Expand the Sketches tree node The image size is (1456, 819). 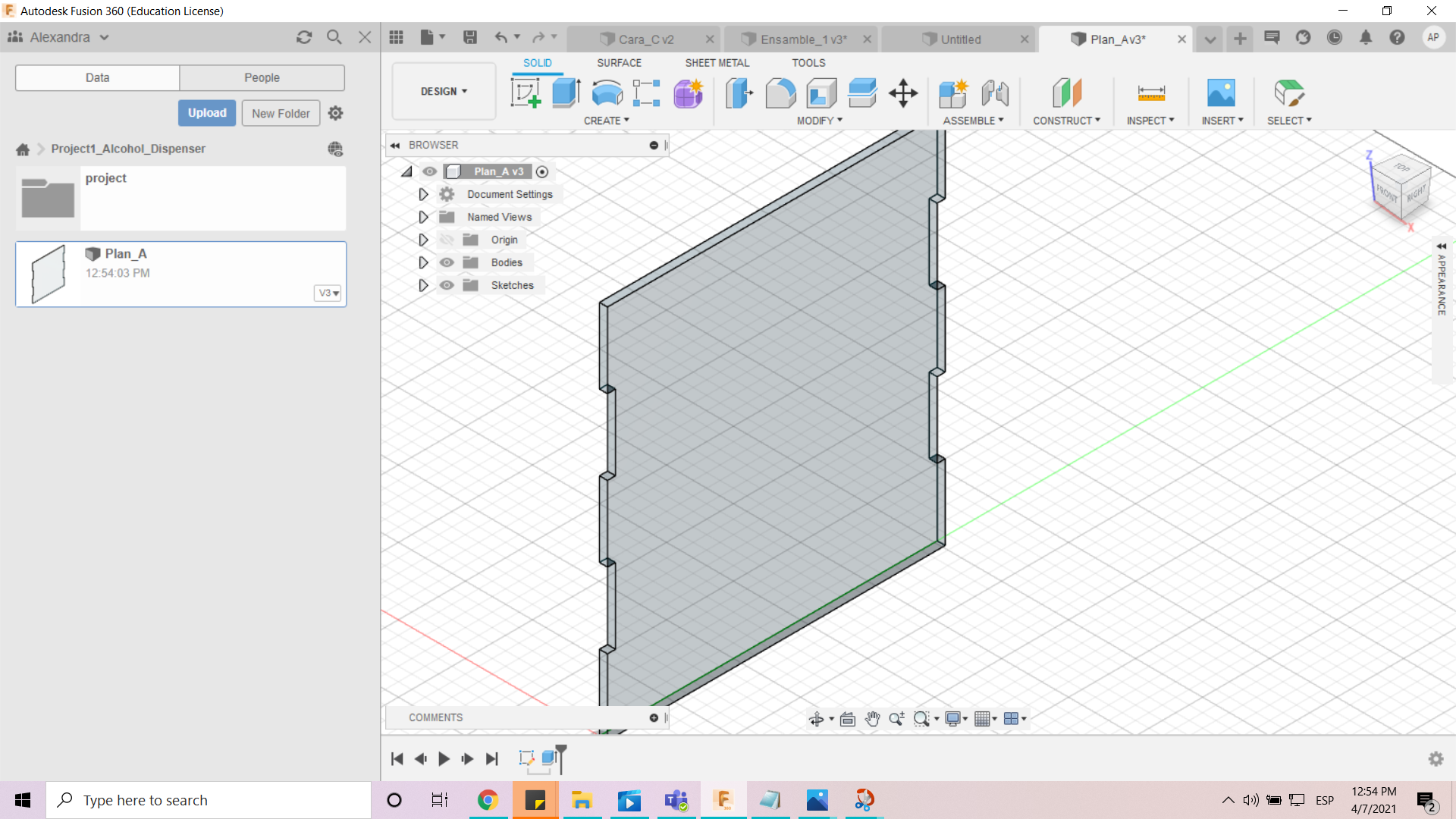[423, 285]
